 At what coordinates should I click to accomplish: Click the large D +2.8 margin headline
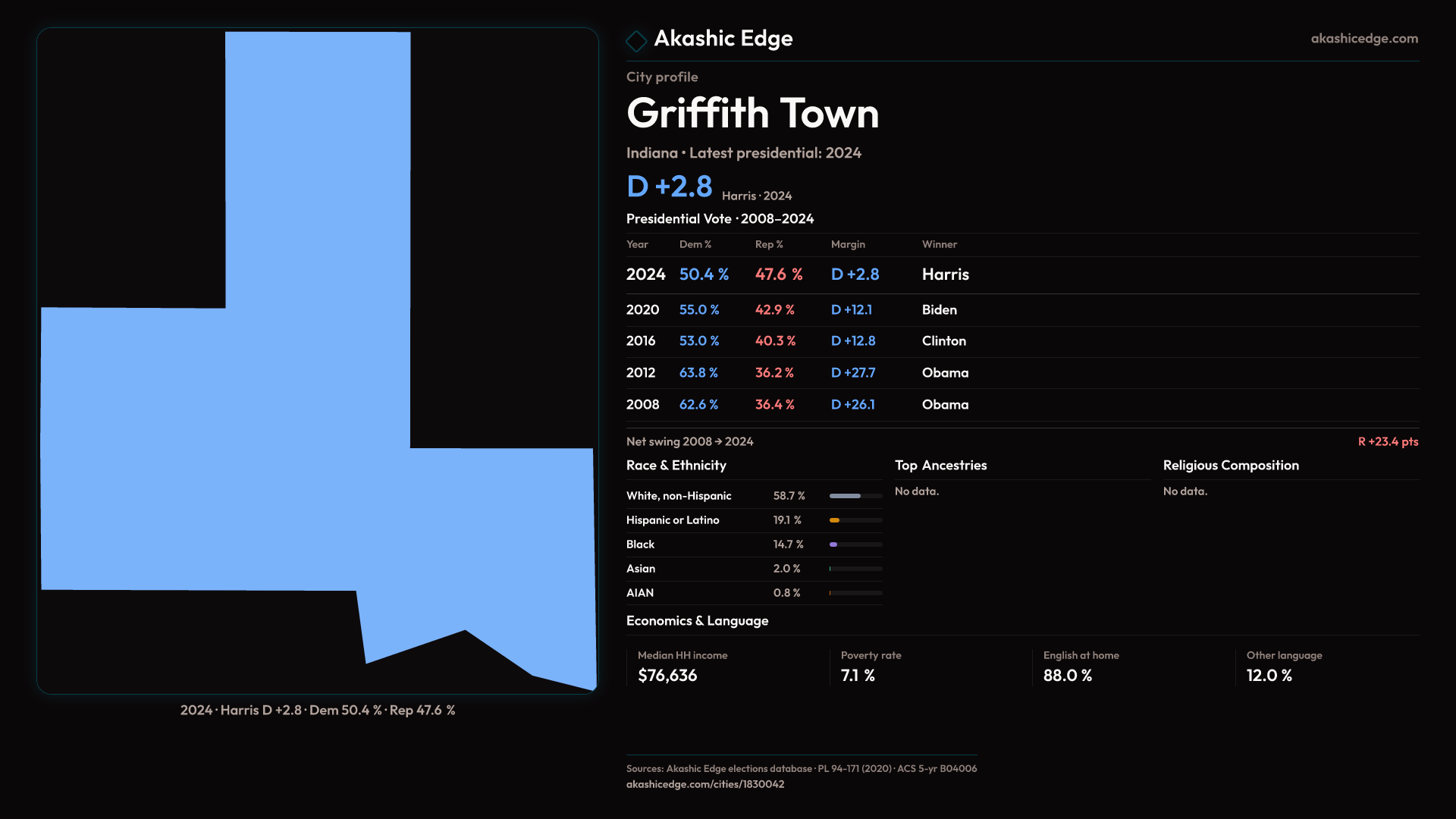click(669, 187)
